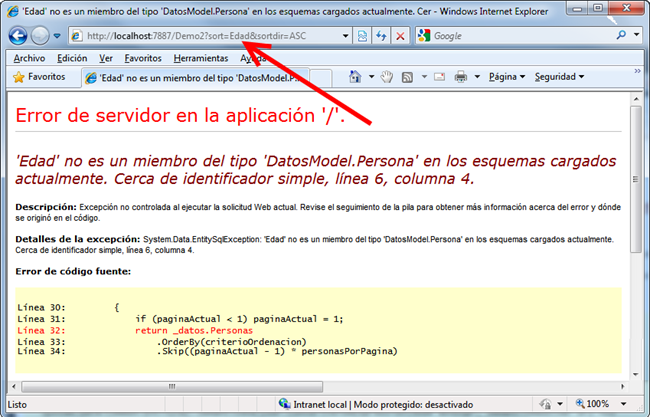Open the Herramientas menu
Image resolution: width=650 pixels, height=417 pixels.
(201, 58)
